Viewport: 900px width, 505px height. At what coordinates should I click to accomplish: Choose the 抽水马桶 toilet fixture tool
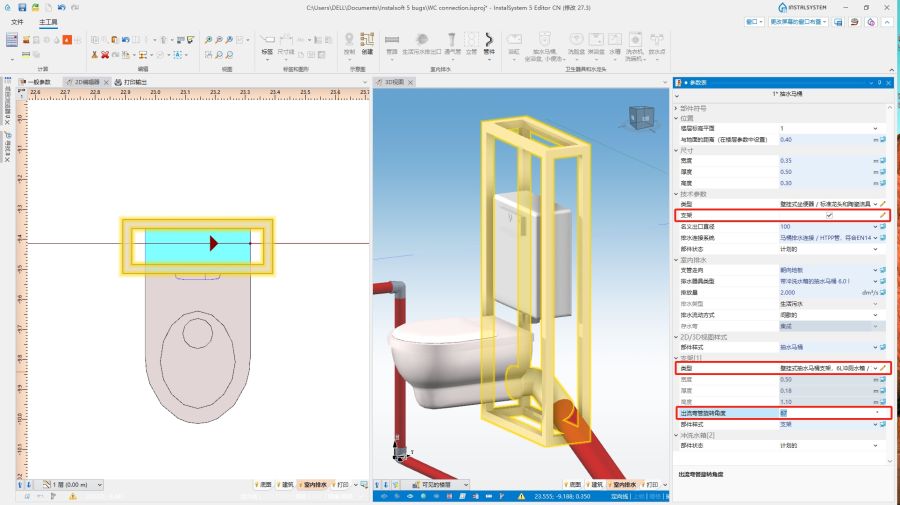544,42
